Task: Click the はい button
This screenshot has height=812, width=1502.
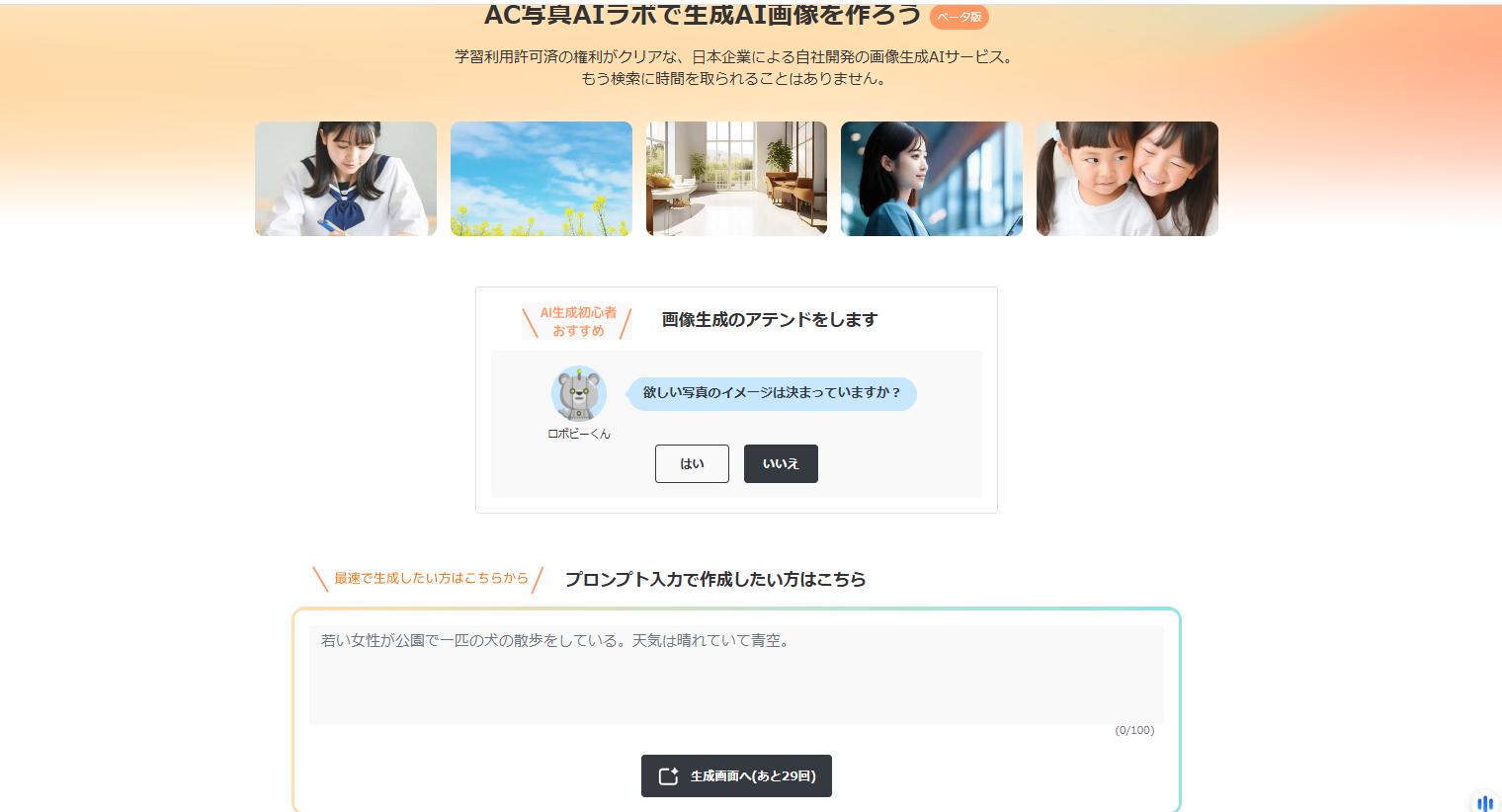Action: click(x=692, y=463)
